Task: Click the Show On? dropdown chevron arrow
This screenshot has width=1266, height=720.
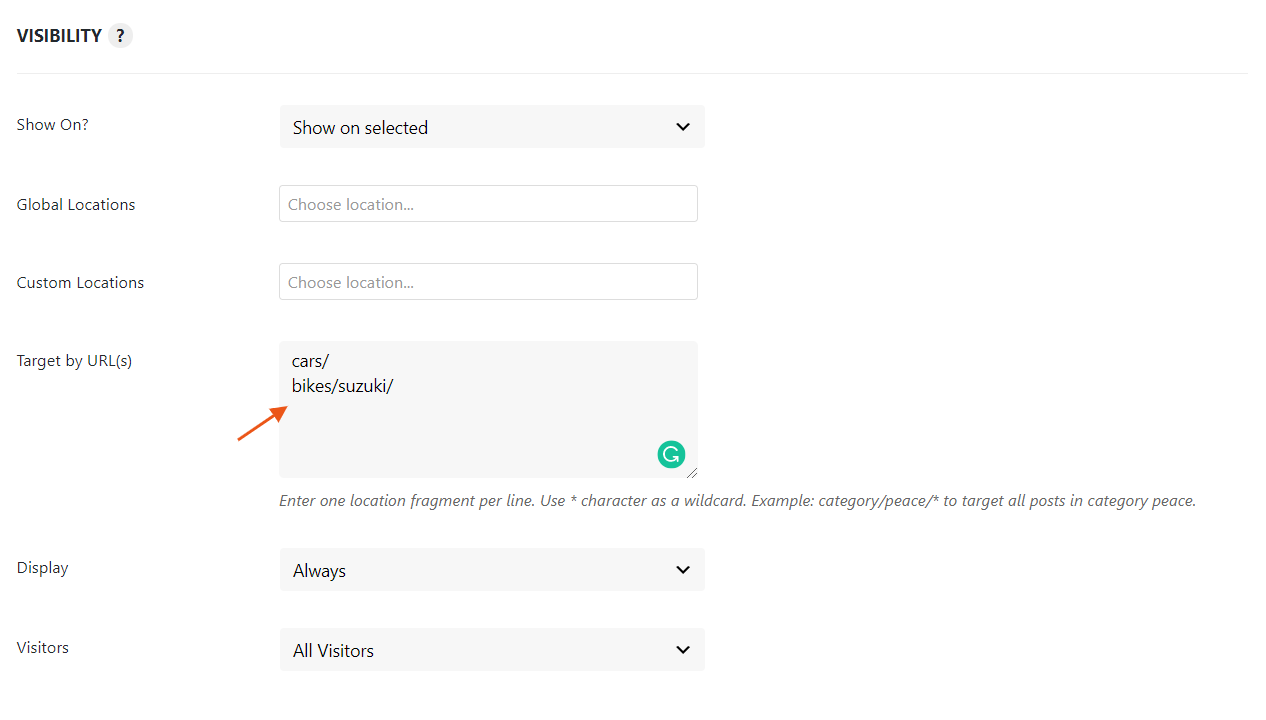Action: (x=683, y=127)
